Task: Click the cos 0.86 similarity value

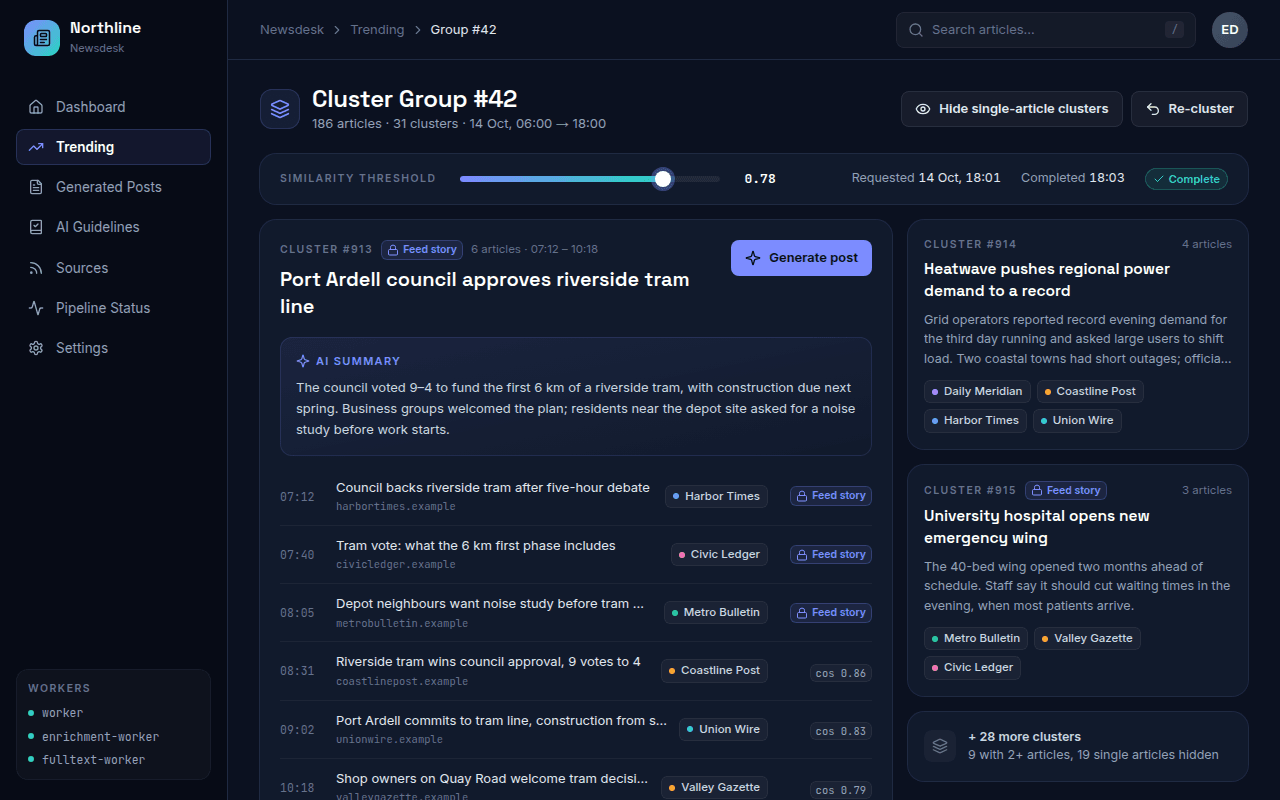Action: pos(840,673)
